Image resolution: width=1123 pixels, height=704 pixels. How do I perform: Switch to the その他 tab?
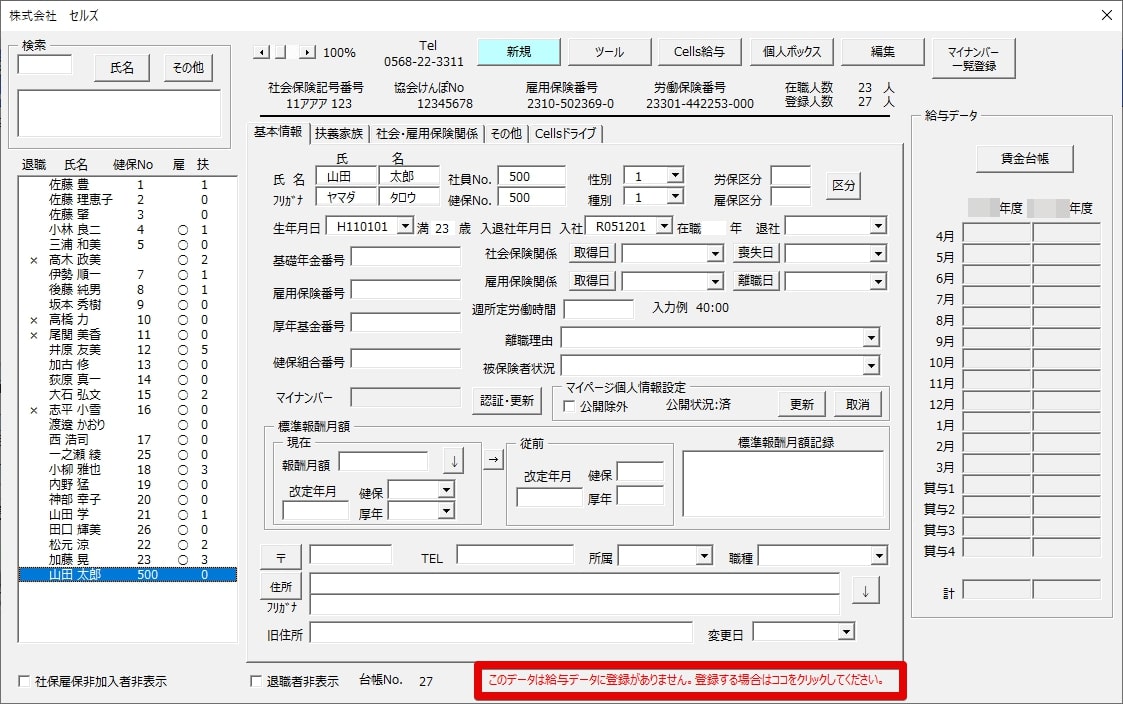click(x=506, y=133)
